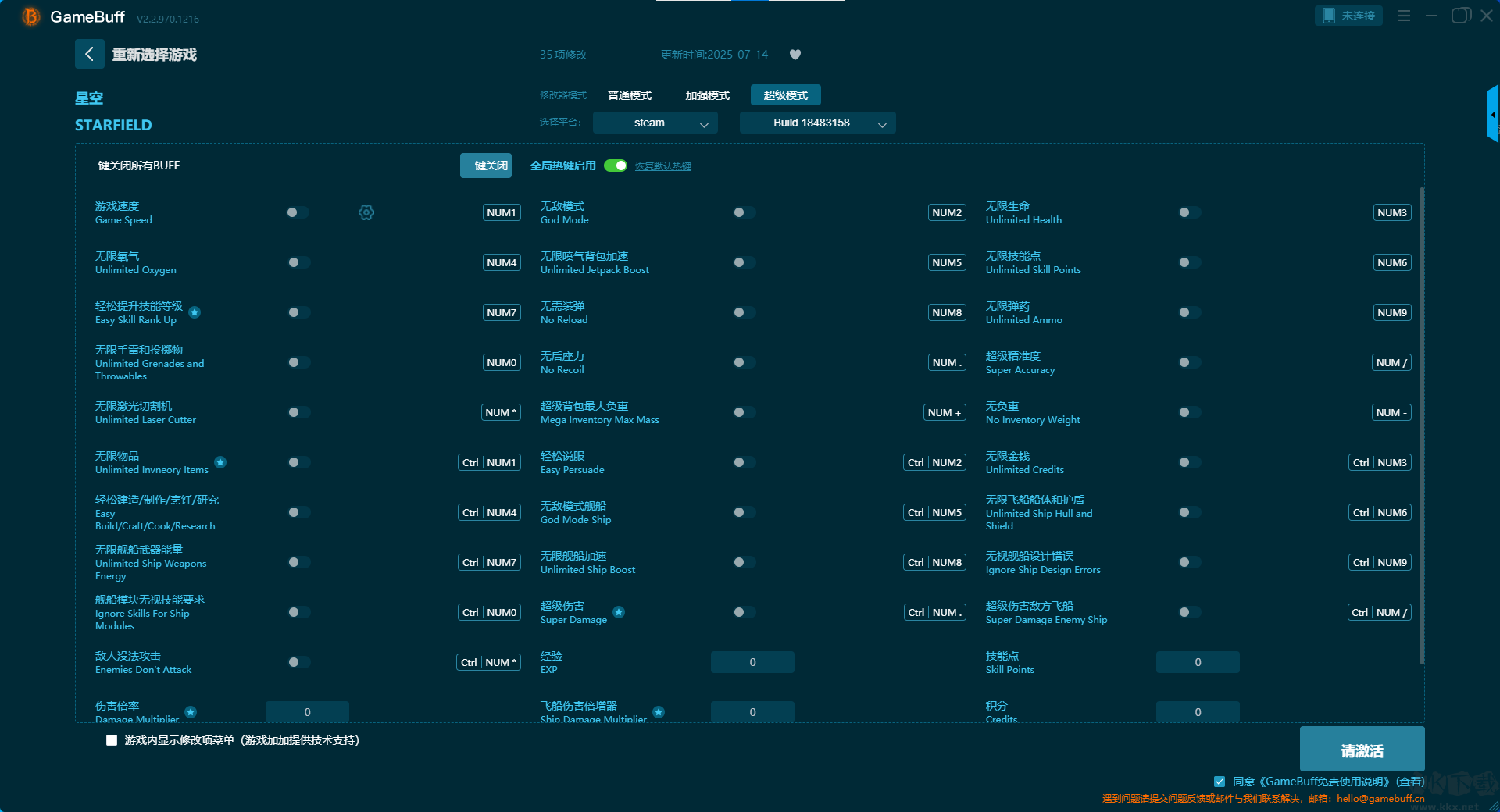The height and width of the screenshot is (812, 1500).
Task: Click the 一键关闭 button
Action: [x=485, y=166]
